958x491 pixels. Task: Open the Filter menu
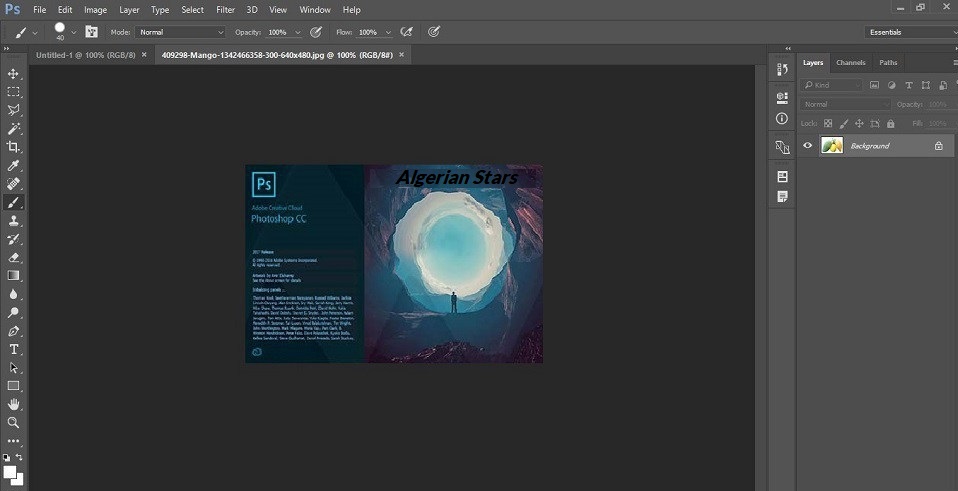coord(225,10)
